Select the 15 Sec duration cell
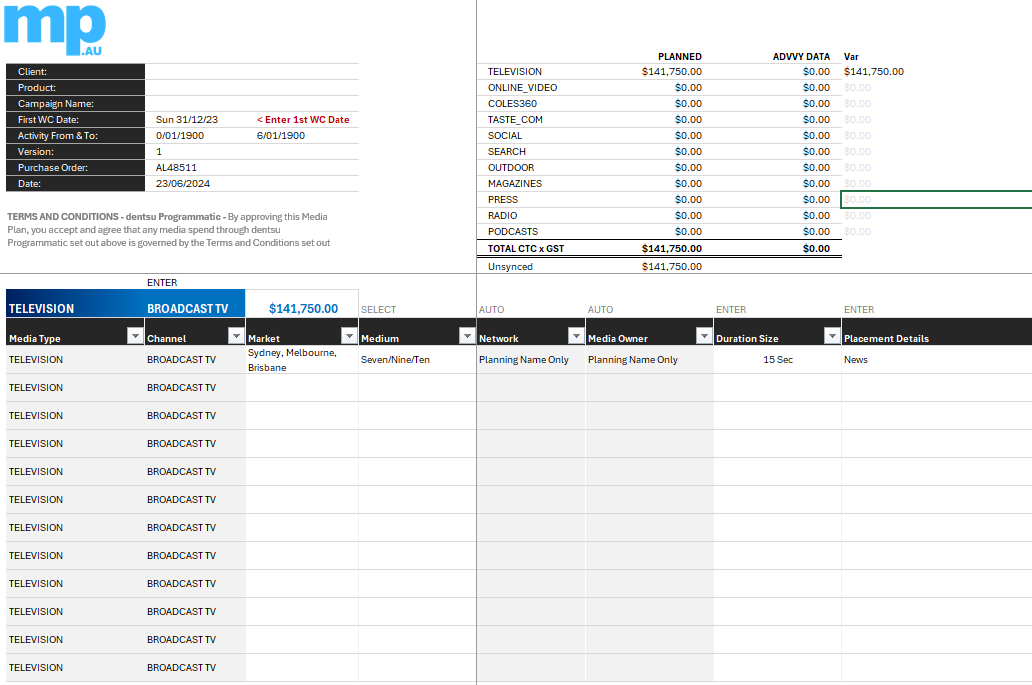Screen dimensions: 1032x685 click(777, 360)
